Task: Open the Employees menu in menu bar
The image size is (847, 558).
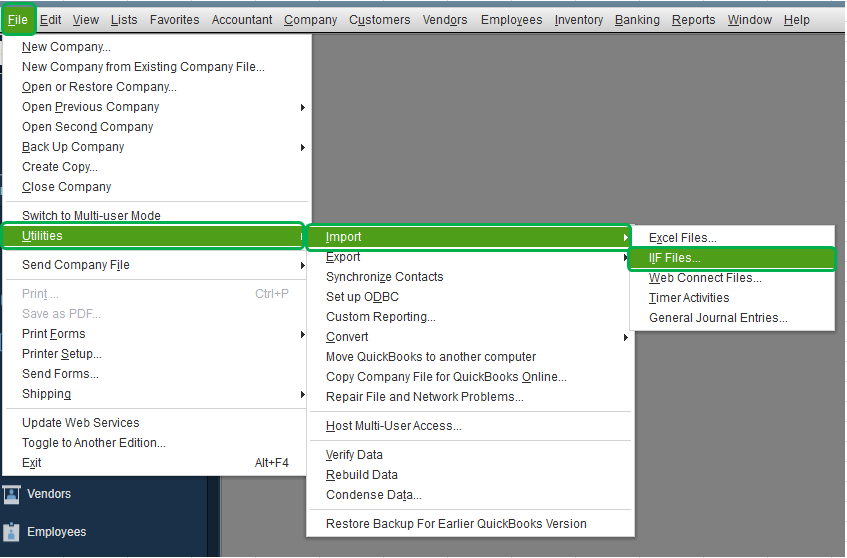Action: coord(512,20)
